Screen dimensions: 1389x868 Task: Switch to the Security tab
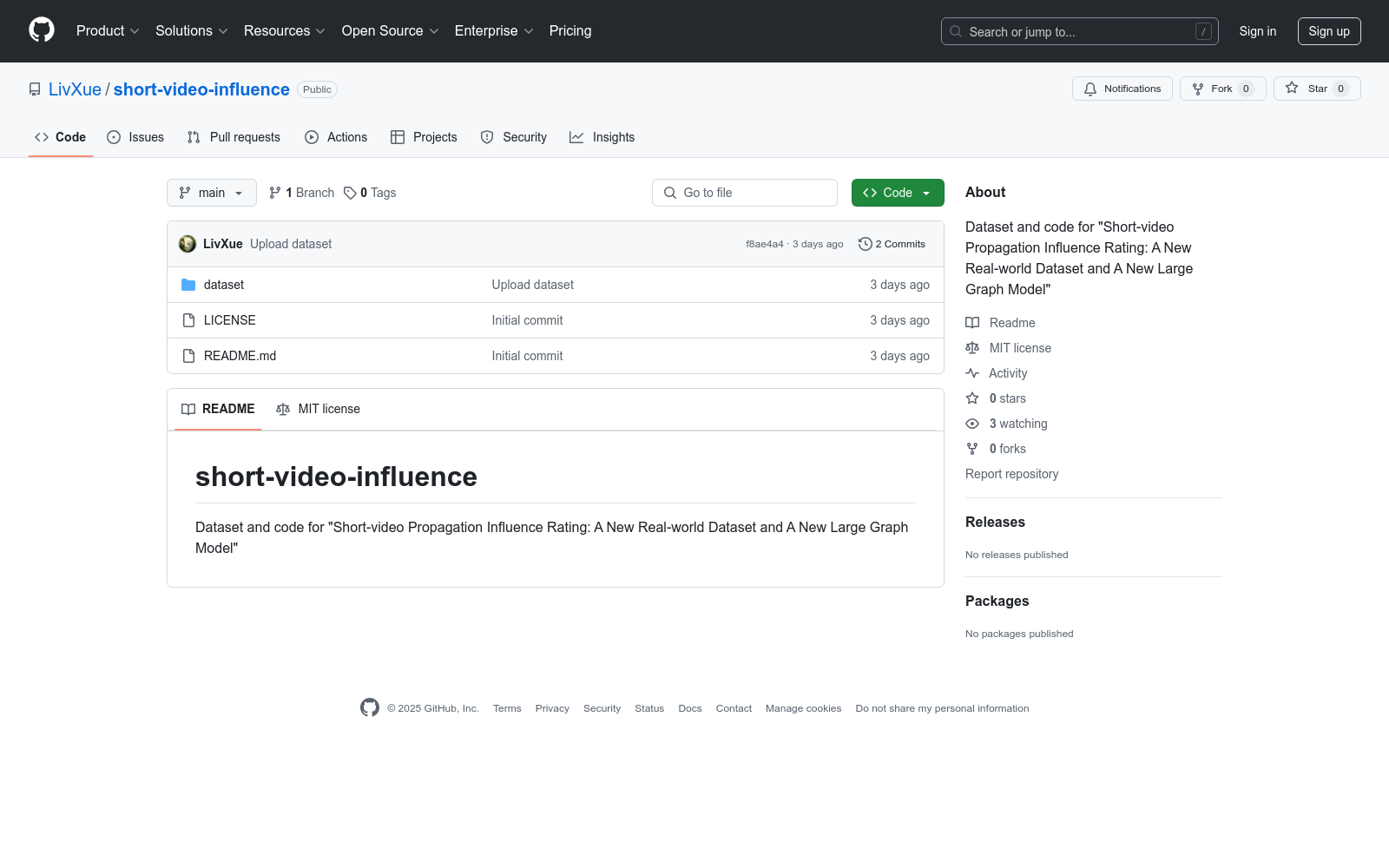(x=514, y=137)
